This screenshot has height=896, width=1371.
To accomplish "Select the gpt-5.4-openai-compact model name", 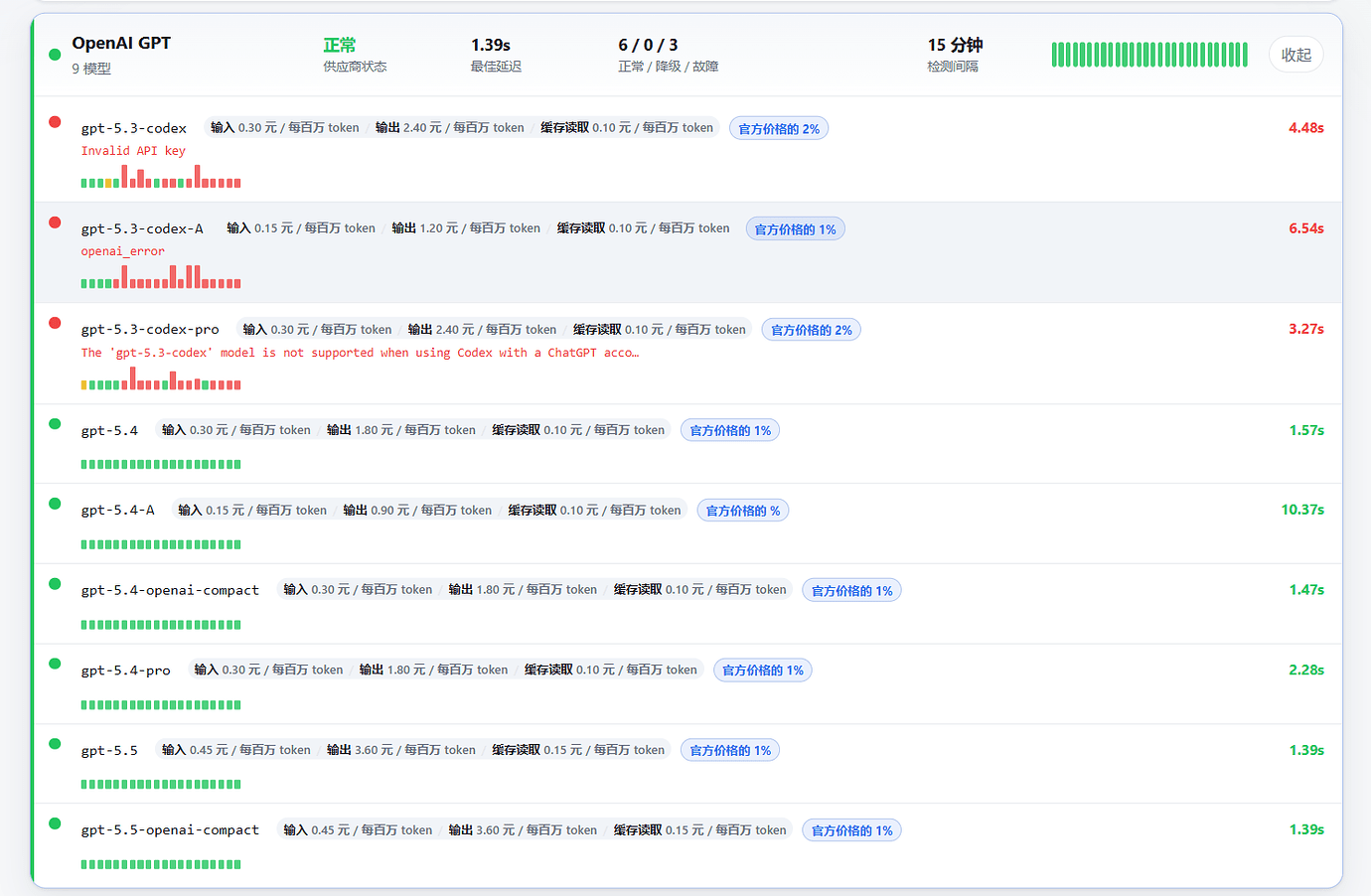I will click(170, 590).
